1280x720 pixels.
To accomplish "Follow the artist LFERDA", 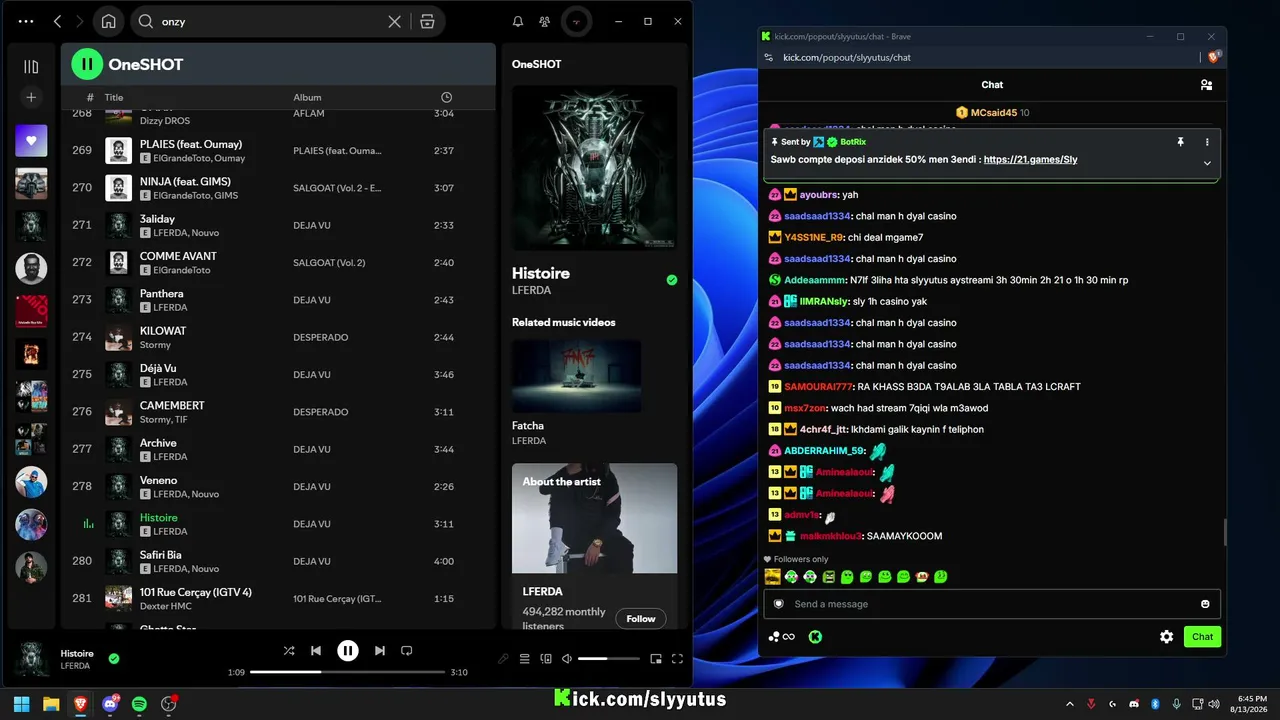I will tap(641, 618).
